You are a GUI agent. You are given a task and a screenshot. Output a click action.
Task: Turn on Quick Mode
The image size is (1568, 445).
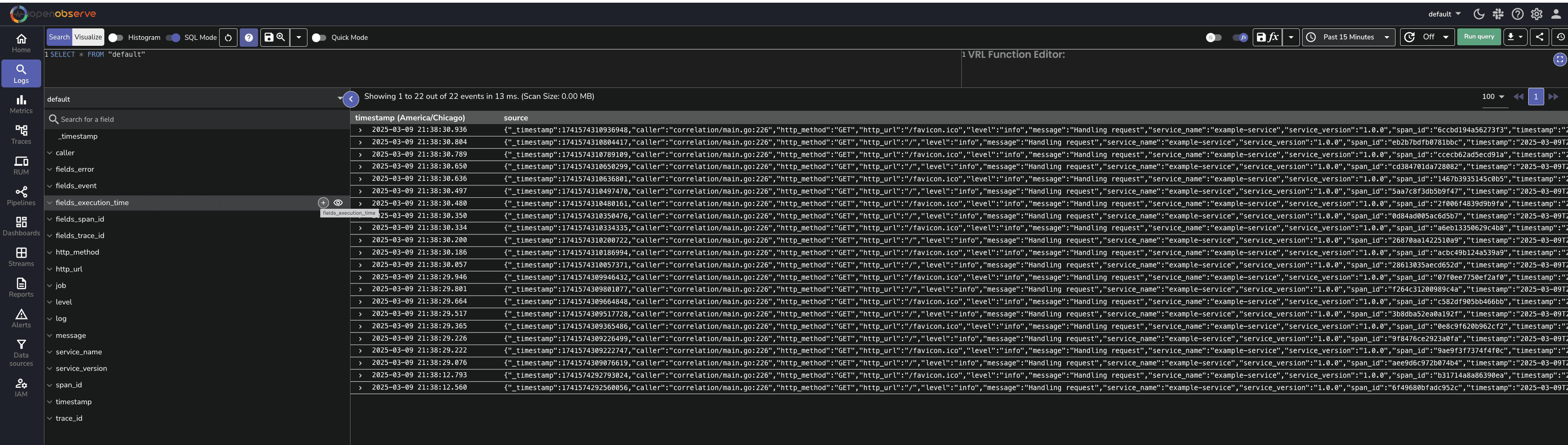tap(319, 37)
